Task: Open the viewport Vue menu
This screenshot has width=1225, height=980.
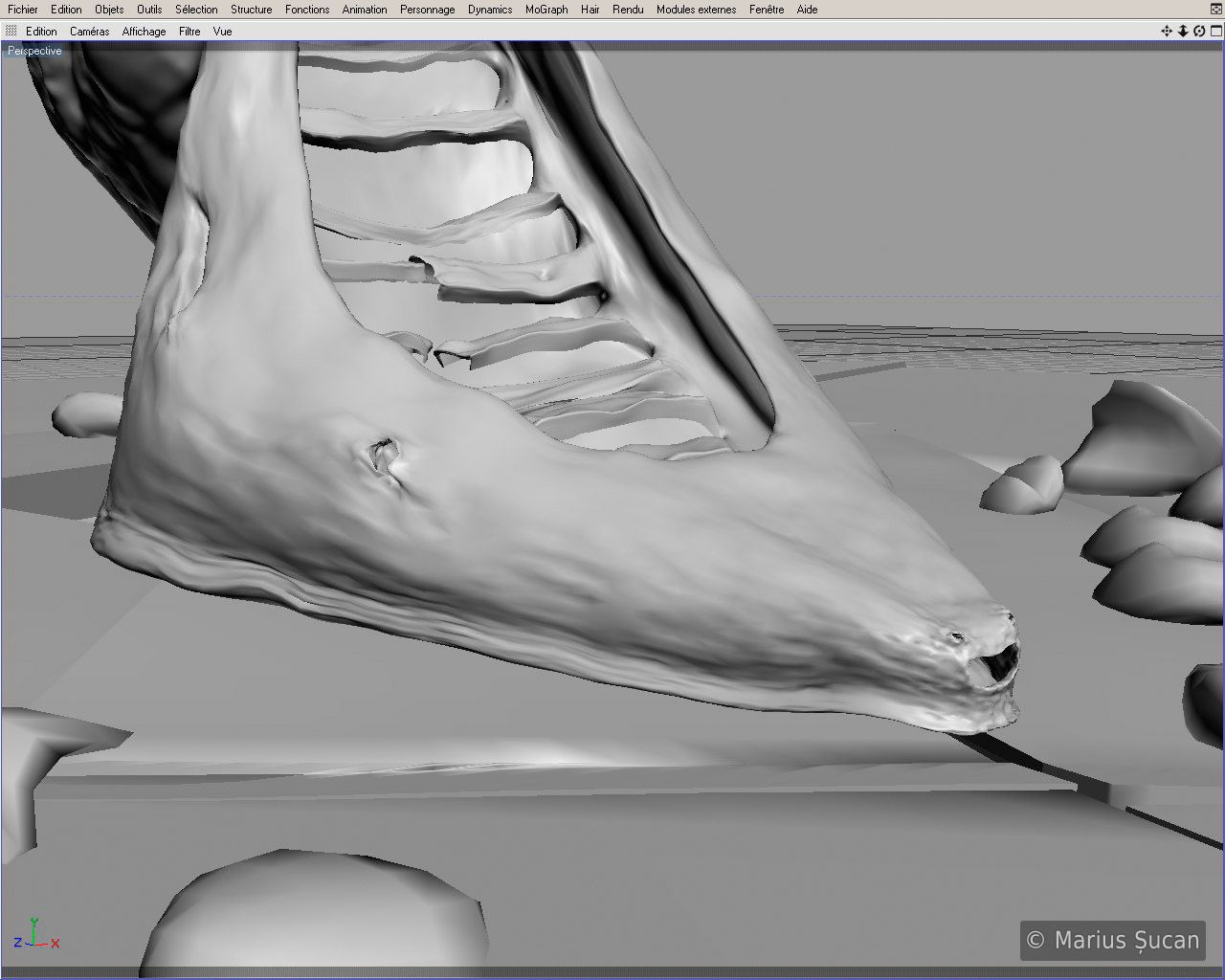Action: coord(222,32)
